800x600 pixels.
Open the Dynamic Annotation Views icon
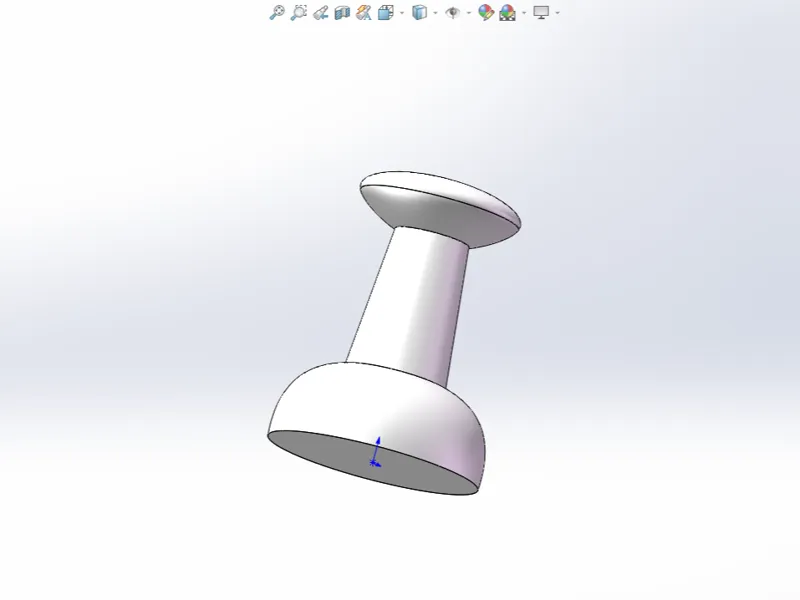[363, 13]
